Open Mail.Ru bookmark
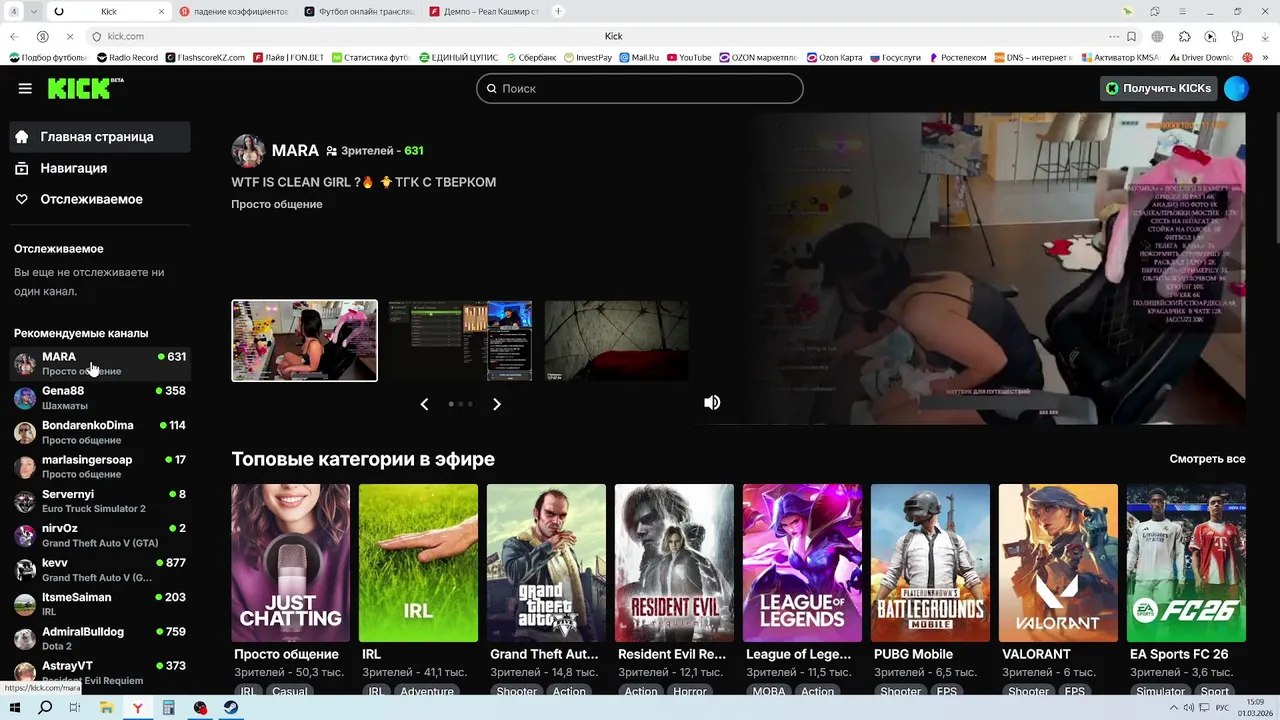This screenshot has height=720, width=1280. tap(639, 58)
